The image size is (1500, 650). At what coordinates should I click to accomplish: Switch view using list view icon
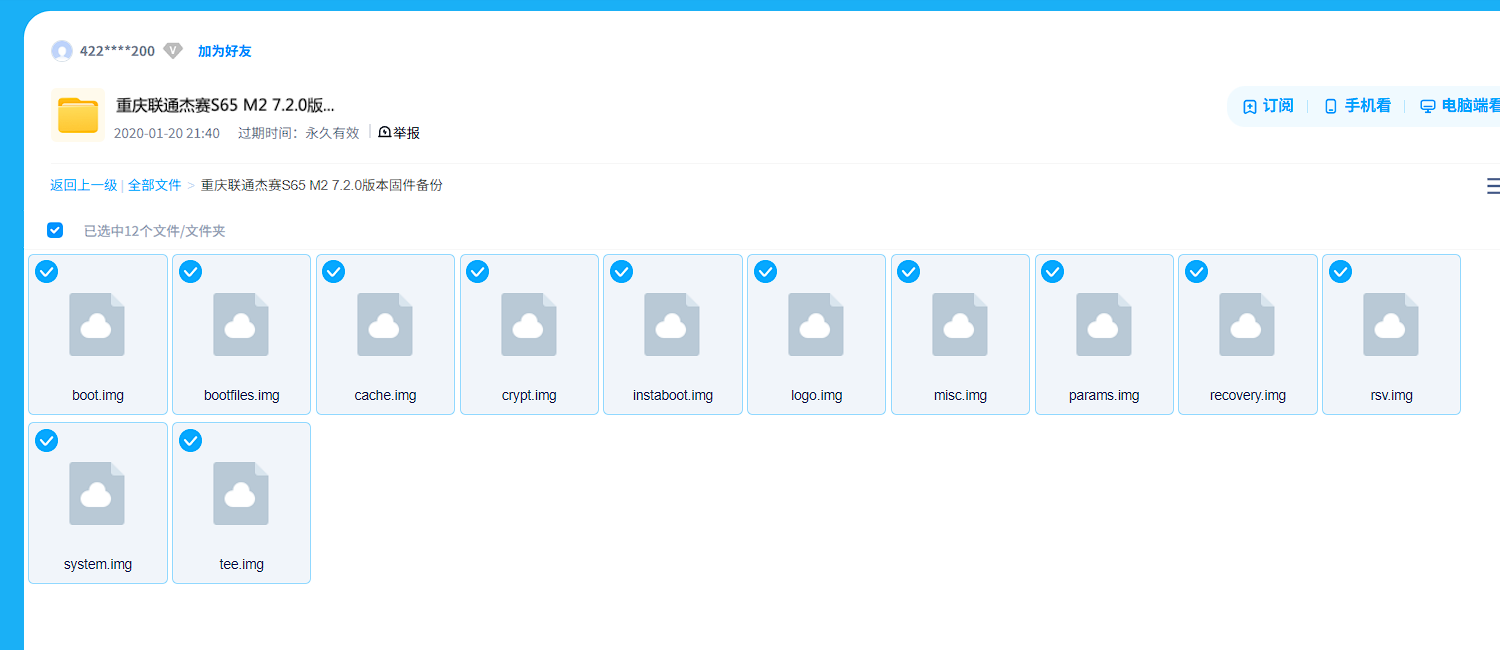[x=1493, y=186]
